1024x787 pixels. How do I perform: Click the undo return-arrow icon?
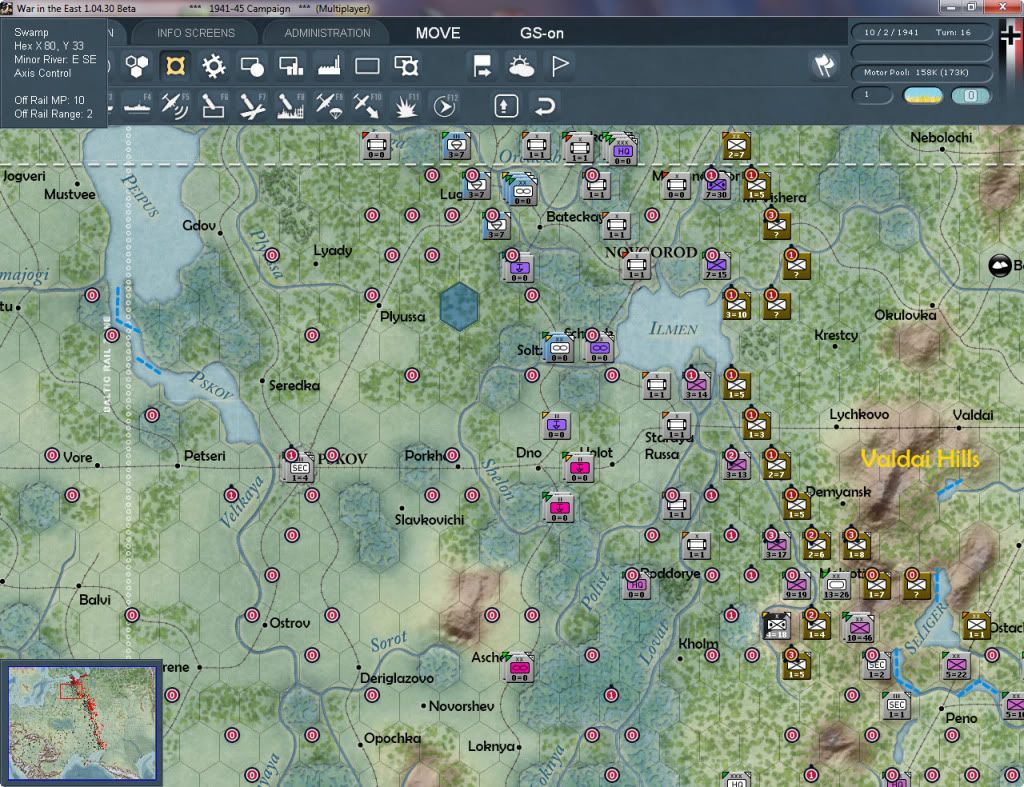[x=545, y=106]
